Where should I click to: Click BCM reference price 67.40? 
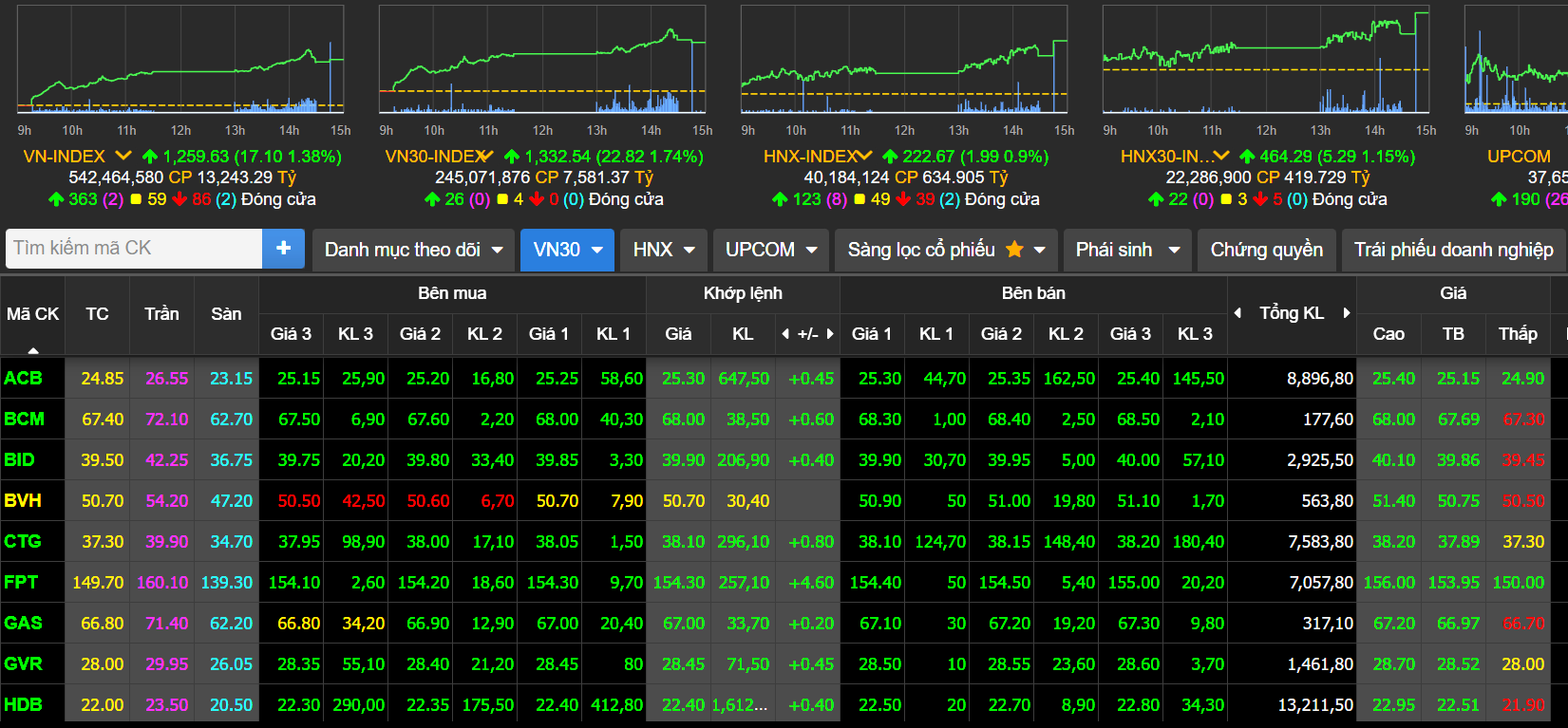click(x=103, y=419)
